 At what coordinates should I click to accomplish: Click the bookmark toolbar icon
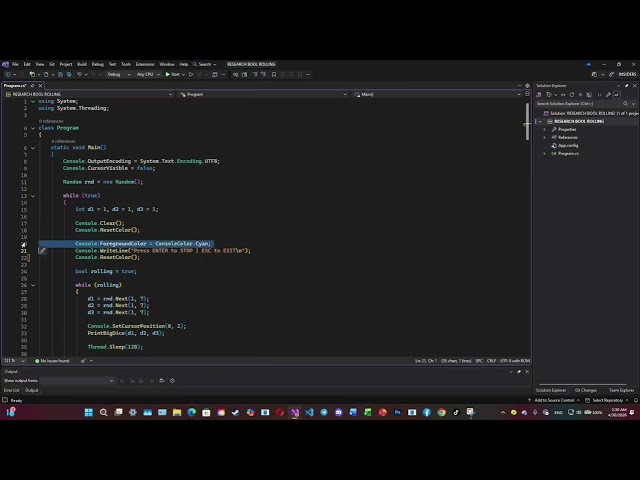pos(274,74)
